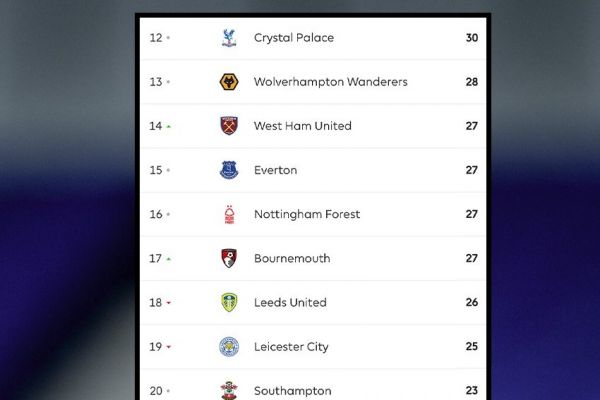Click the red down arrow beside position 18
This screenshot has height=400, width=600.
click(x=168, y=303)
